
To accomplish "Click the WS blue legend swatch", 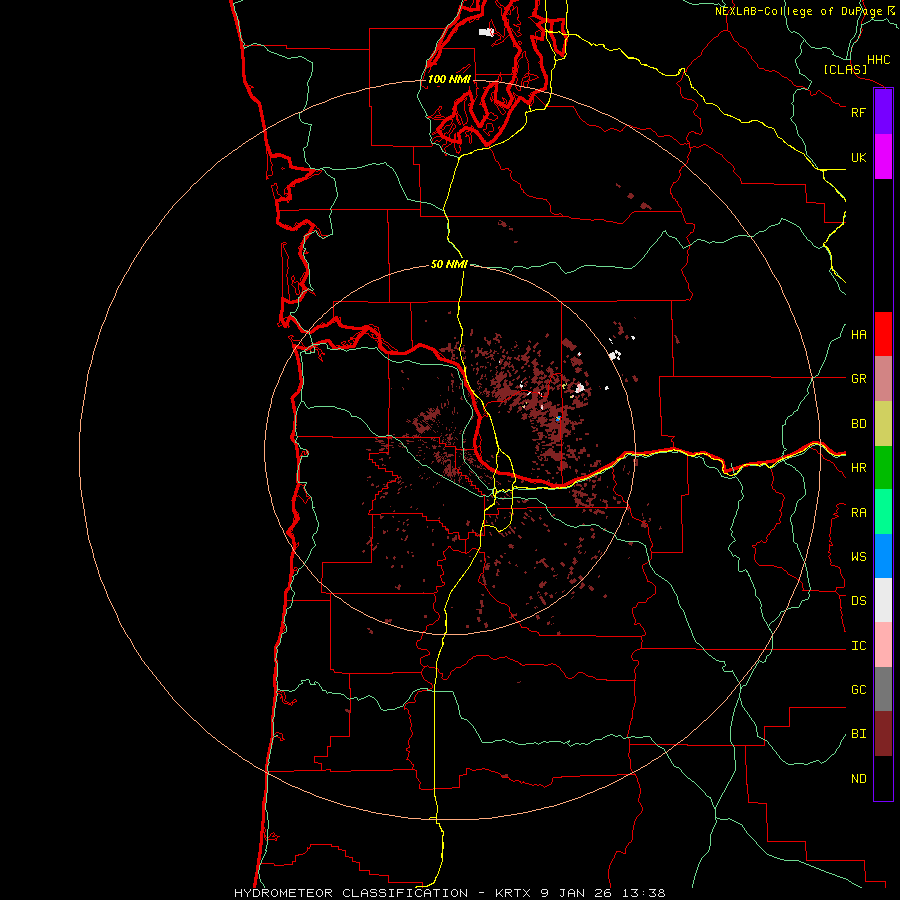I will (x=883, y=556).
